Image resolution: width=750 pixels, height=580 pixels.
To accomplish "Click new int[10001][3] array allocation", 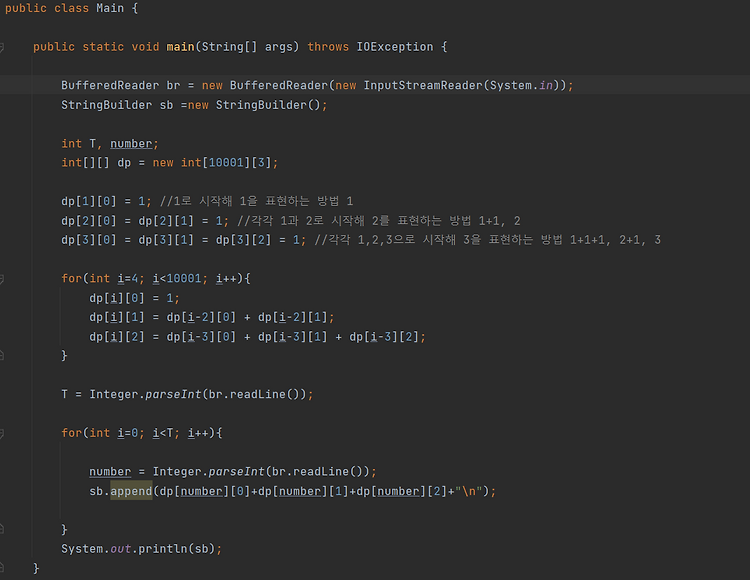I will coord(212,163).
